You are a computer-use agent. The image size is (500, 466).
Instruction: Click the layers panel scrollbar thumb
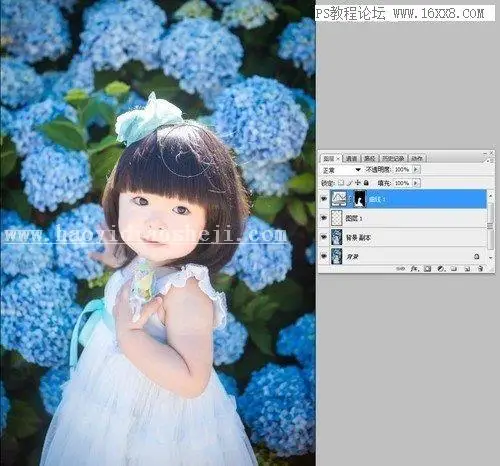pos(490,226)
